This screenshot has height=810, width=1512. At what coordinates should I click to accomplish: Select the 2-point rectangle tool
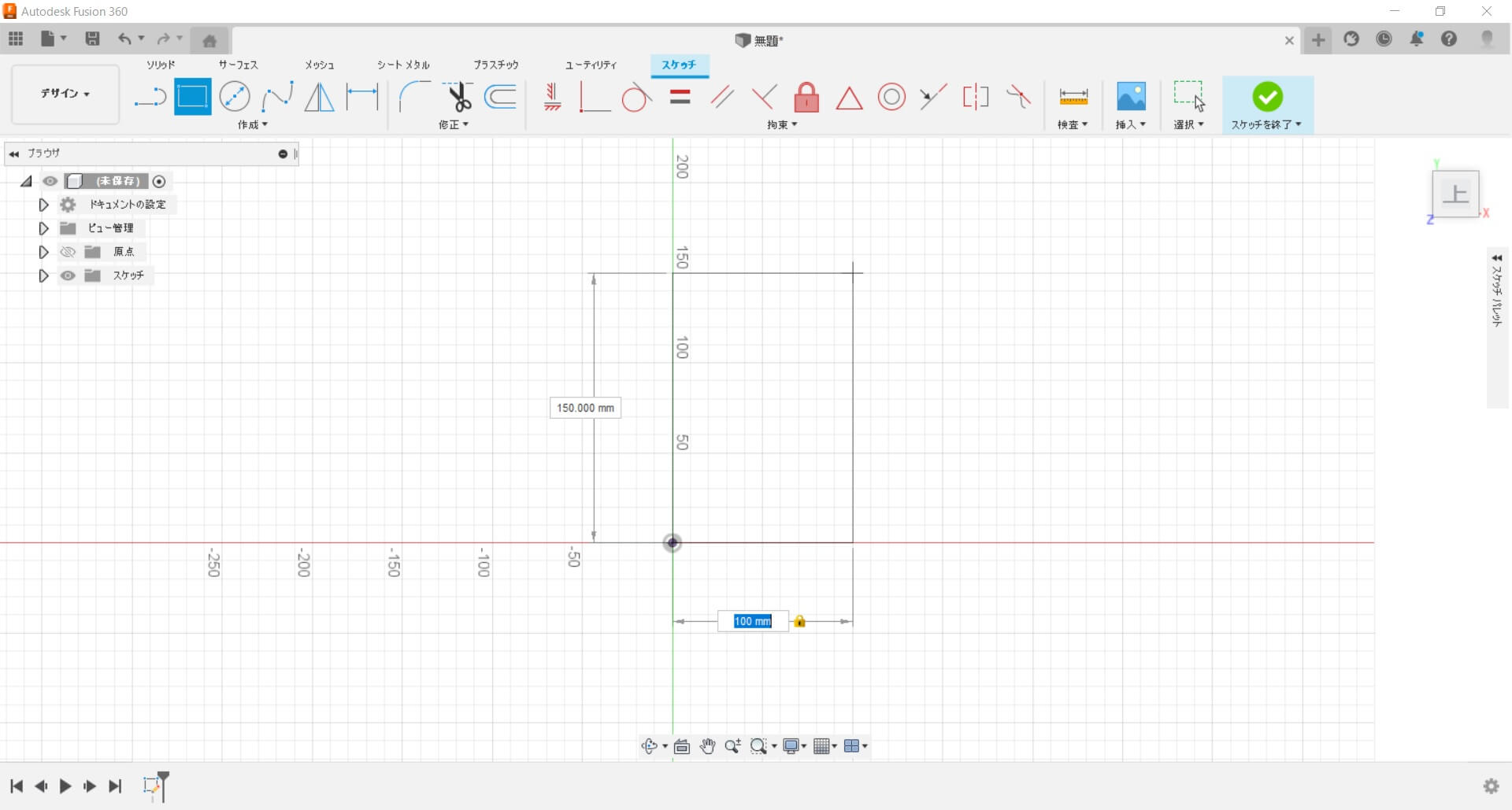[x=192, y=97]
